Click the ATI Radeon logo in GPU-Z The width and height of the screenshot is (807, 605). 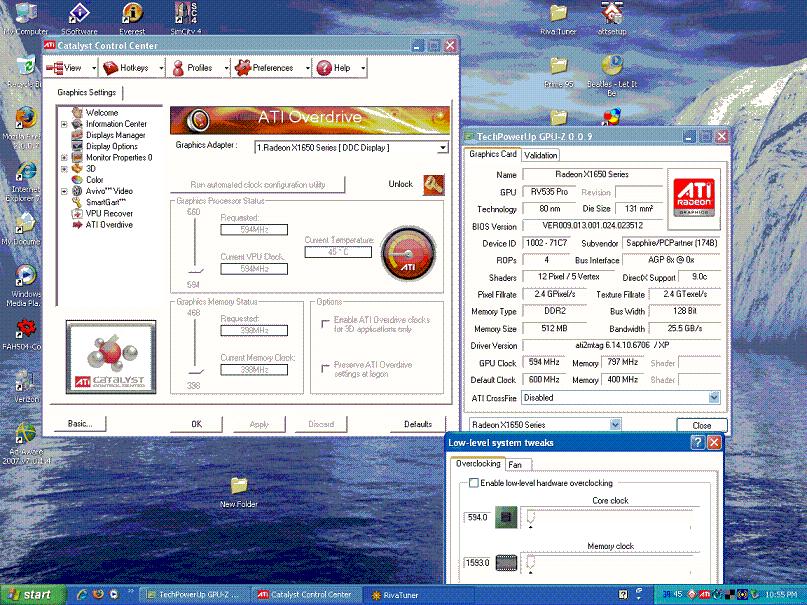click(x=694, y=198)
